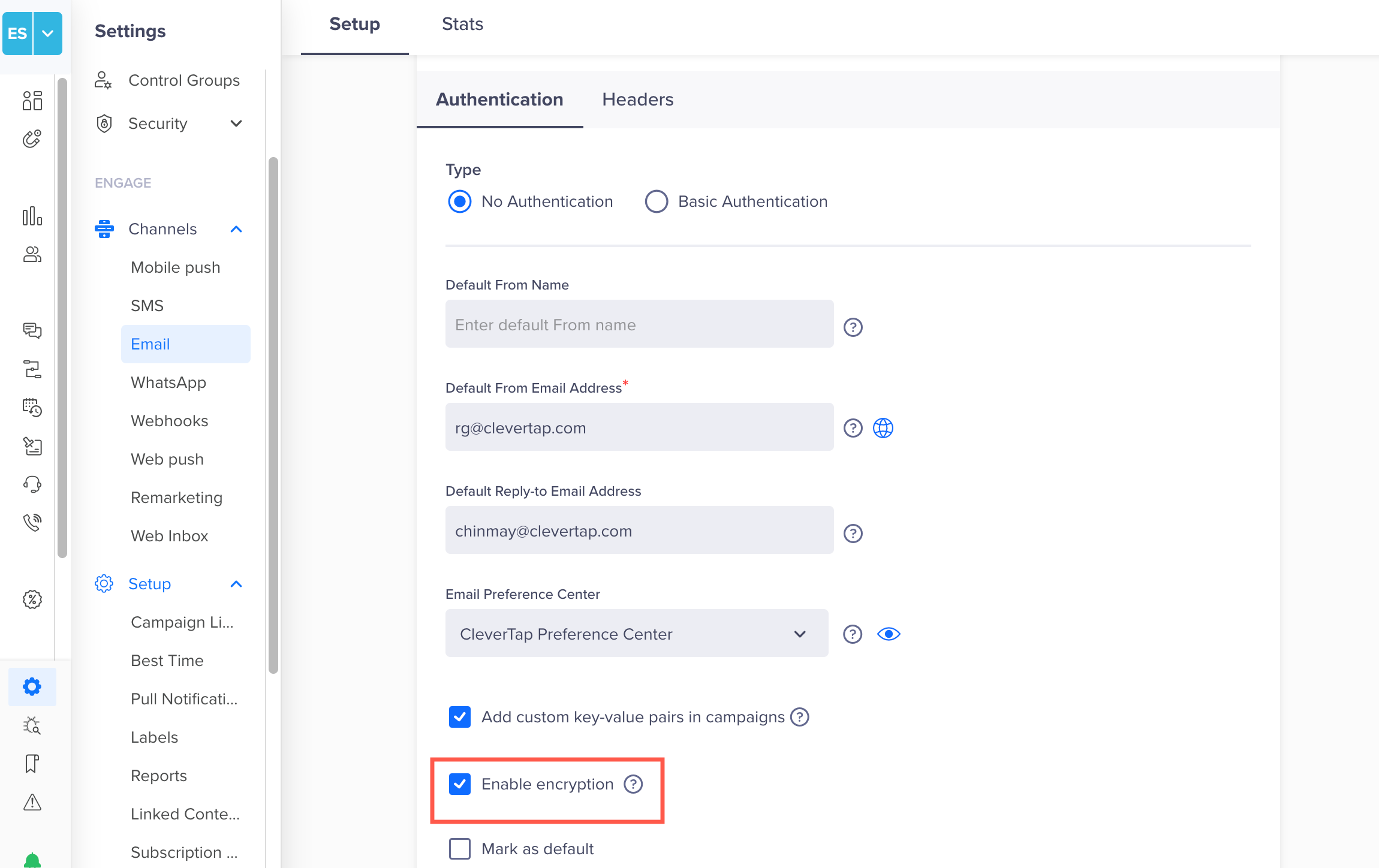Click the eye preview icon for Preference Center
Image resolution: width=1379 pixels, height=868 pixels.
click(889, 634)
